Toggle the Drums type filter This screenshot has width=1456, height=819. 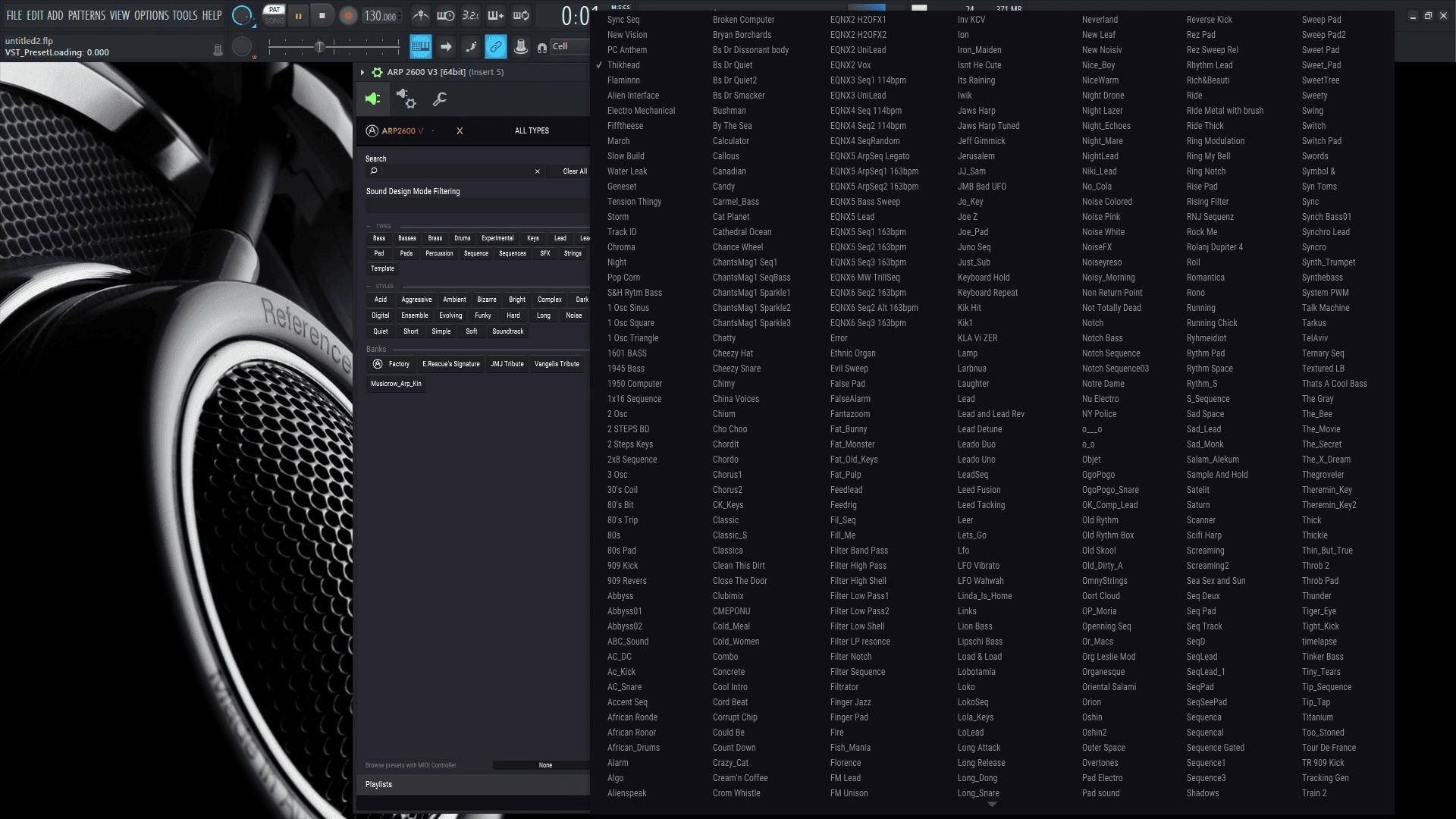(x=463, y=238)
